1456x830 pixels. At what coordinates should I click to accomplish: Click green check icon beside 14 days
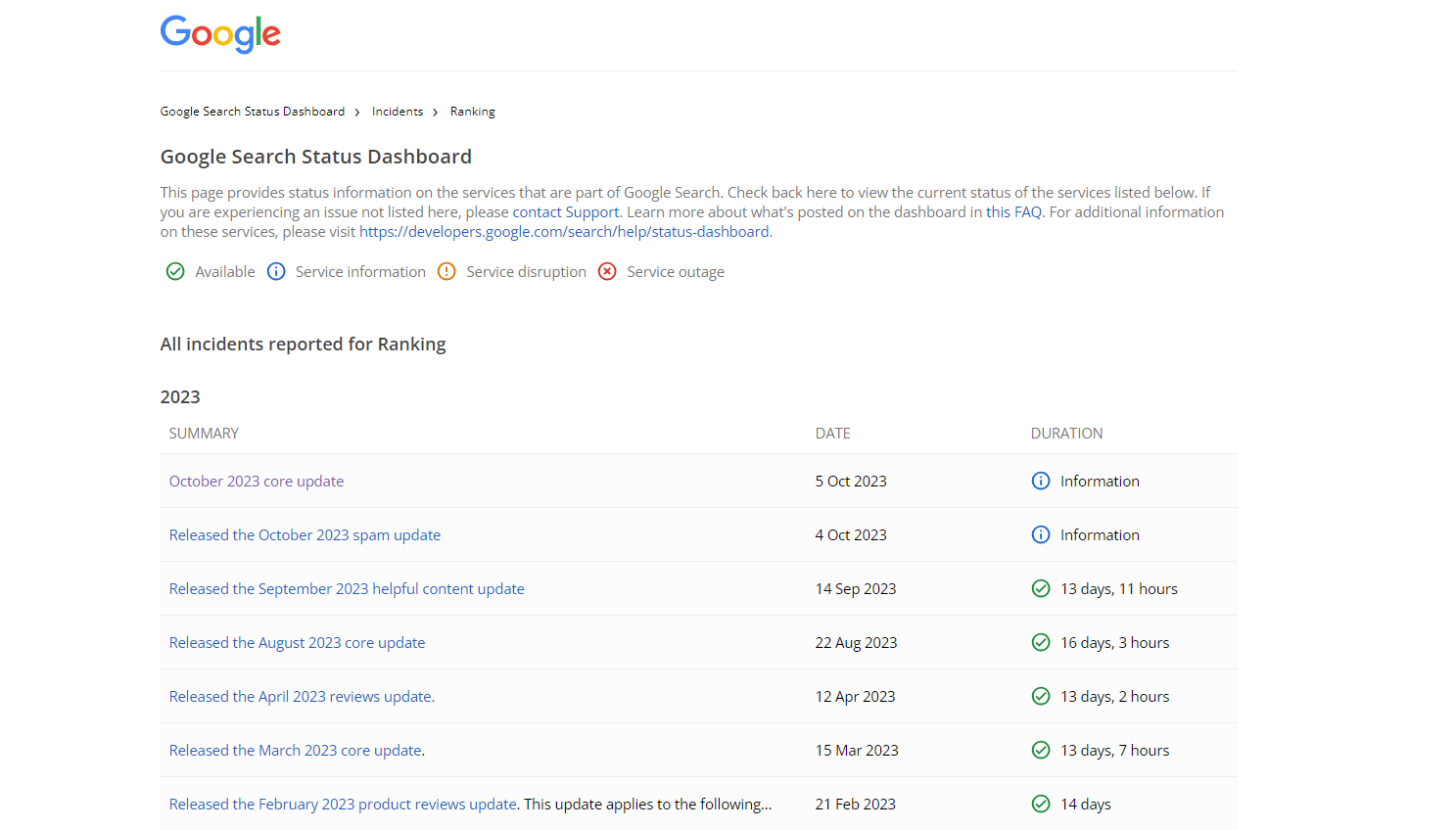point(1041,805)
